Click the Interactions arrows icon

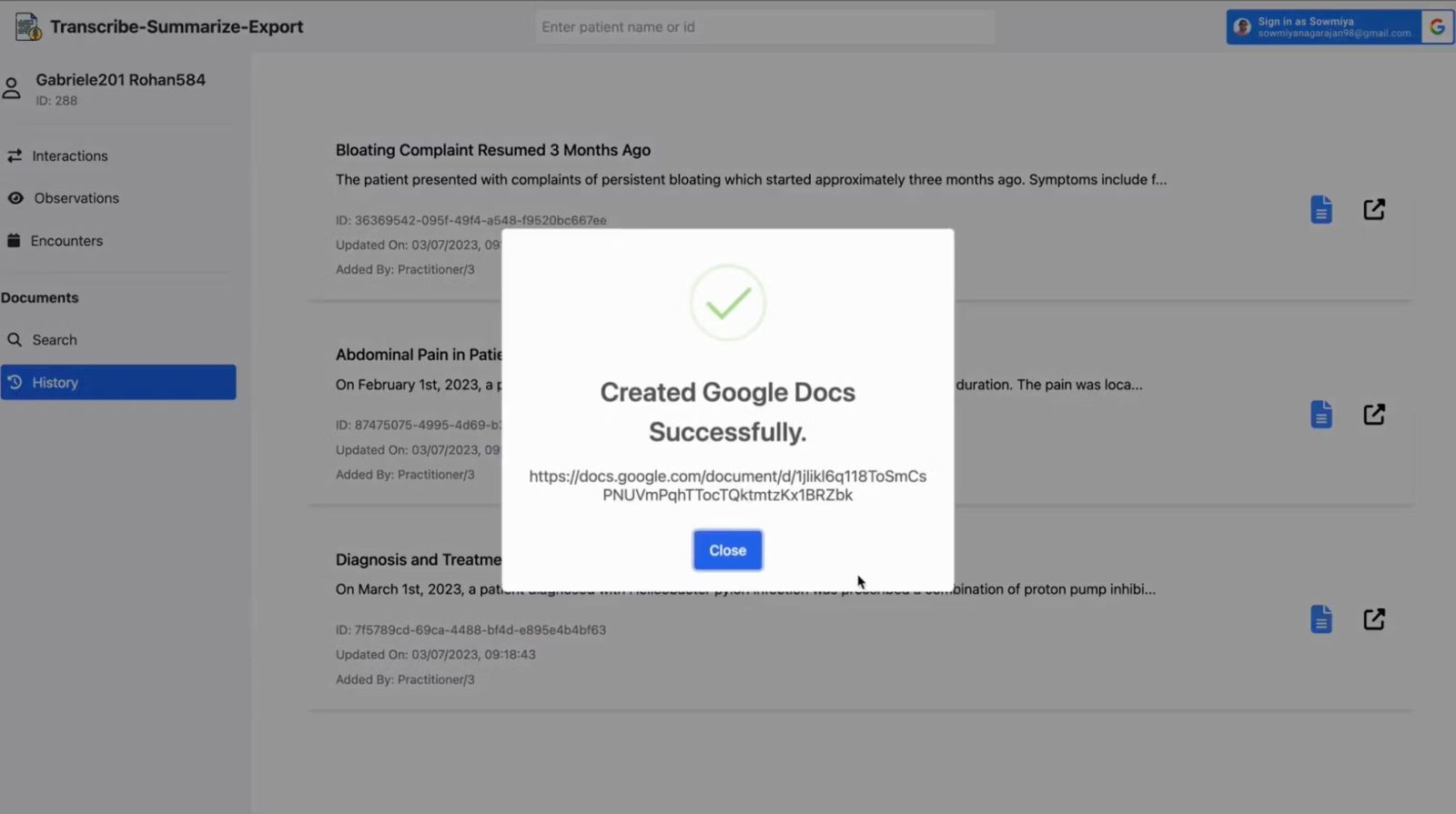pyautogui.click(x=15, y=156)
